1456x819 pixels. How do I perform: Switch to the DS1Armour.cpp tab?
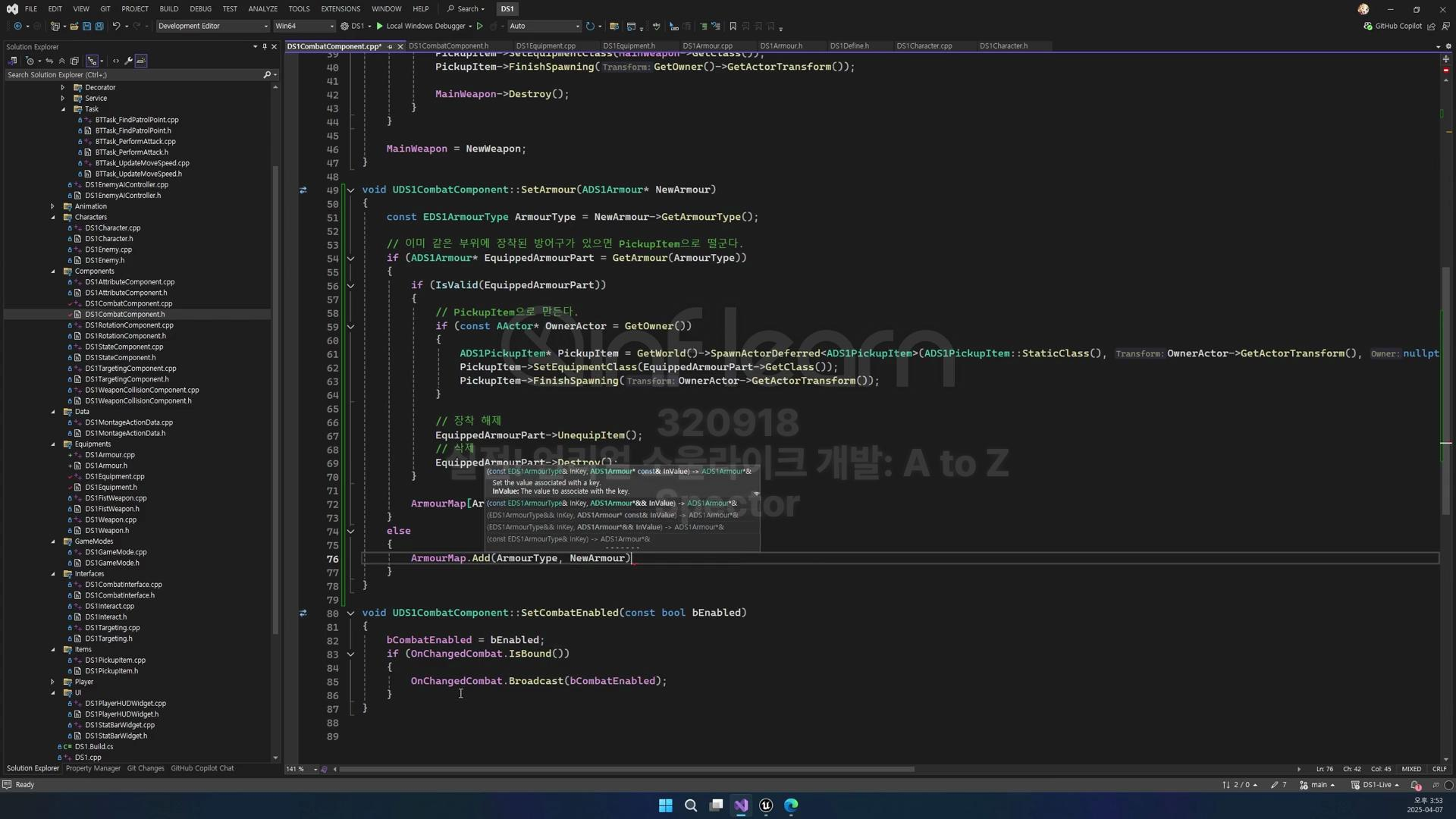coord(708,46)
